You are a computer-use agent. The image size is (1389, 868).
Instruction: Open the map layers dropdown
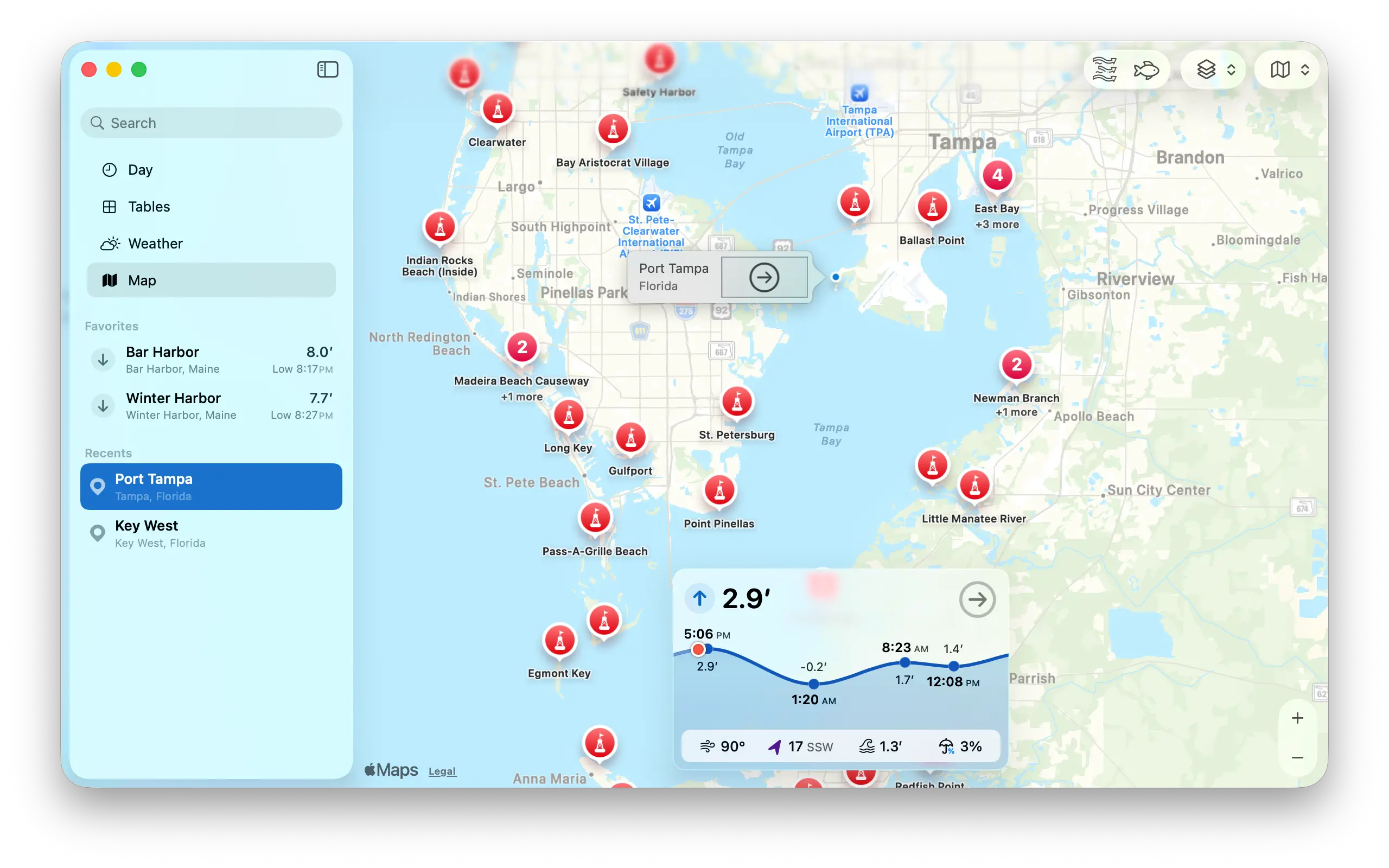click(x=1214, y=69)
